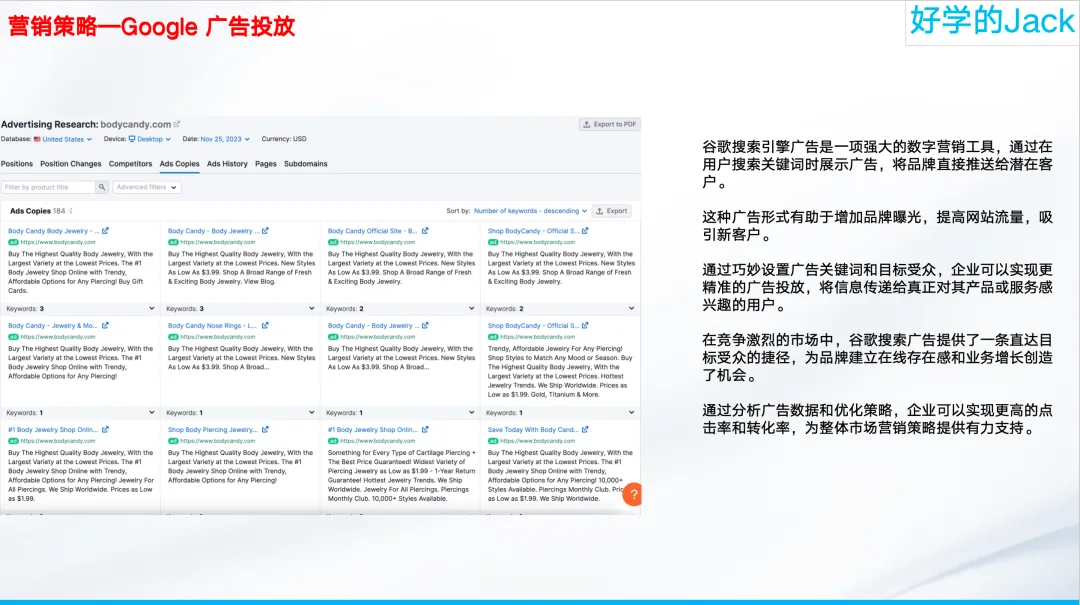Click external icon beside Save Today With Body Cand
The width and height of the screenshot is (1080, 605).
pos(585,429)
